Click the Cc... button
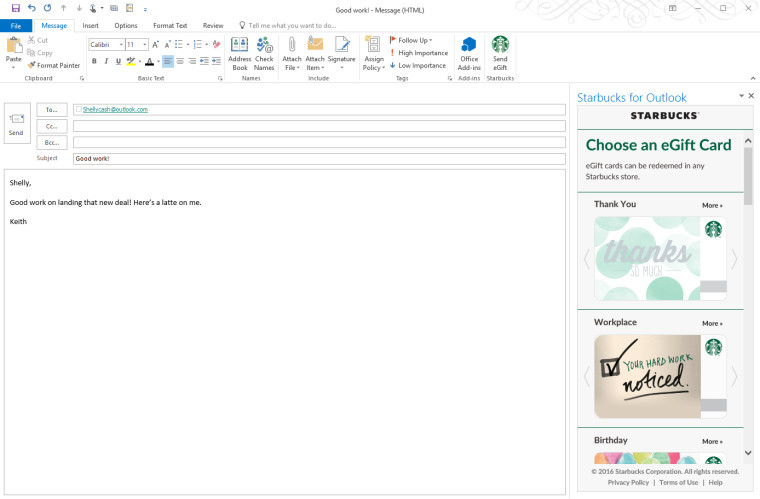Screen dimensions: 760x499 click(x=52, y=126)
